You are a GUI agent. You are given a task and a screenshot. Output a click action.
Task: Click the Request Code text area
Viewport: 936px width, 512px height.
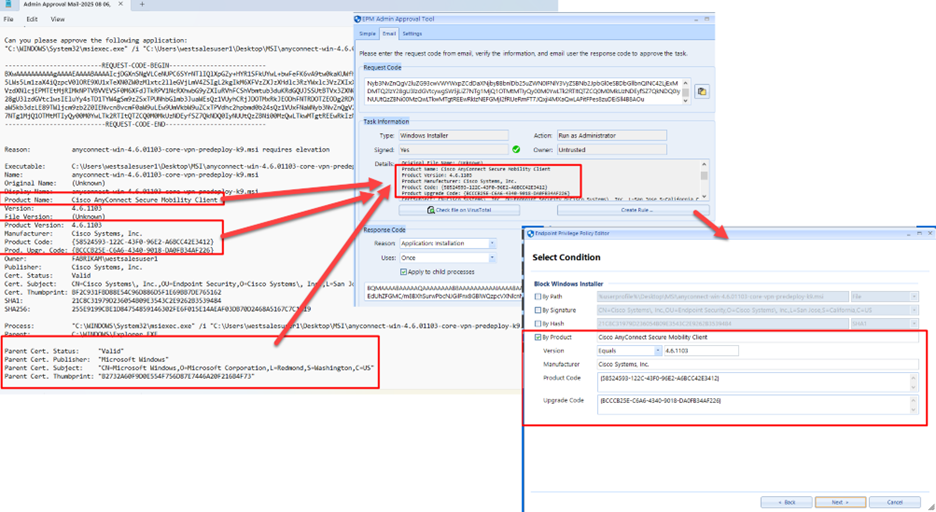523,91
